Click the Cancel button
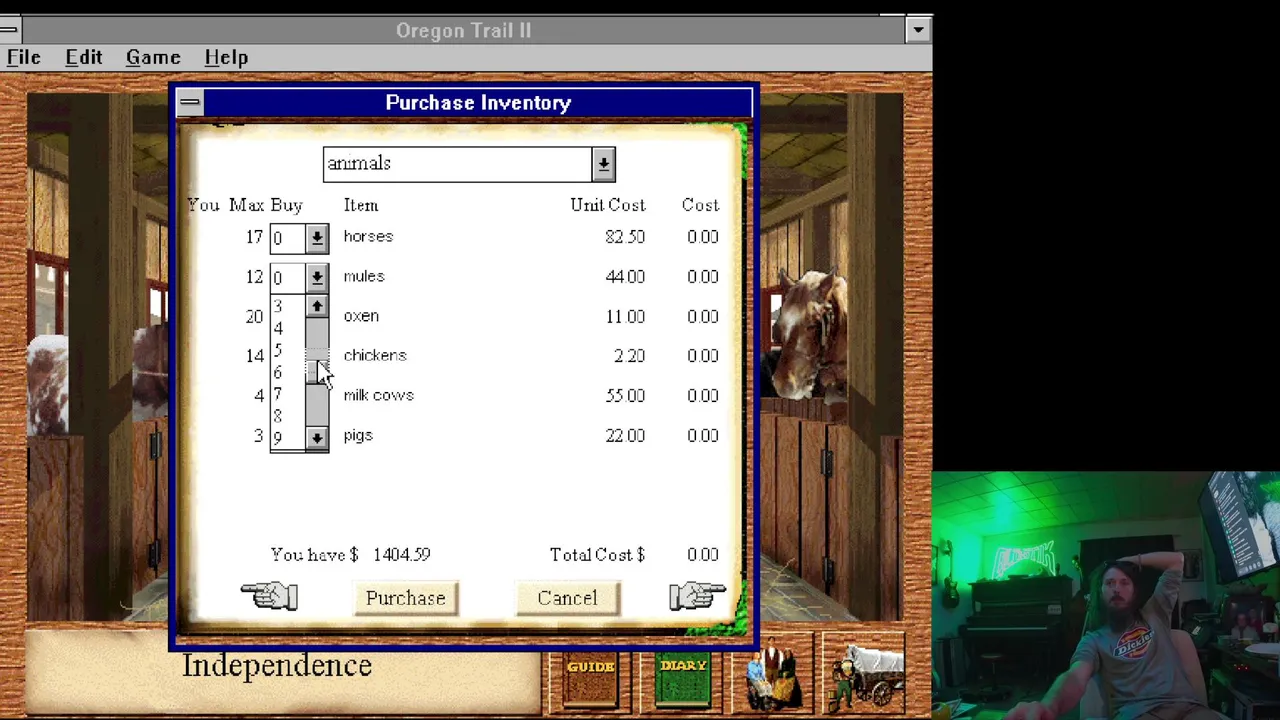 click(567, 598)
